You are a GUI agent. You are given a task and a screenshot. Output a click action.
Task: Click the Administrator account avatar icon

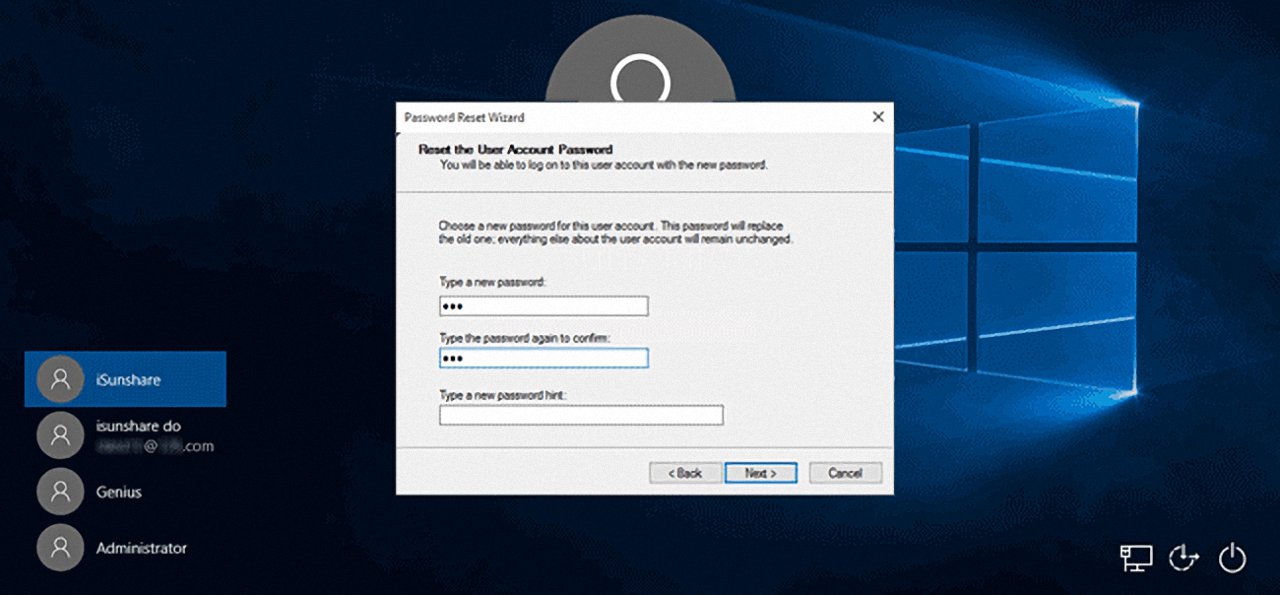coord(62,547)
